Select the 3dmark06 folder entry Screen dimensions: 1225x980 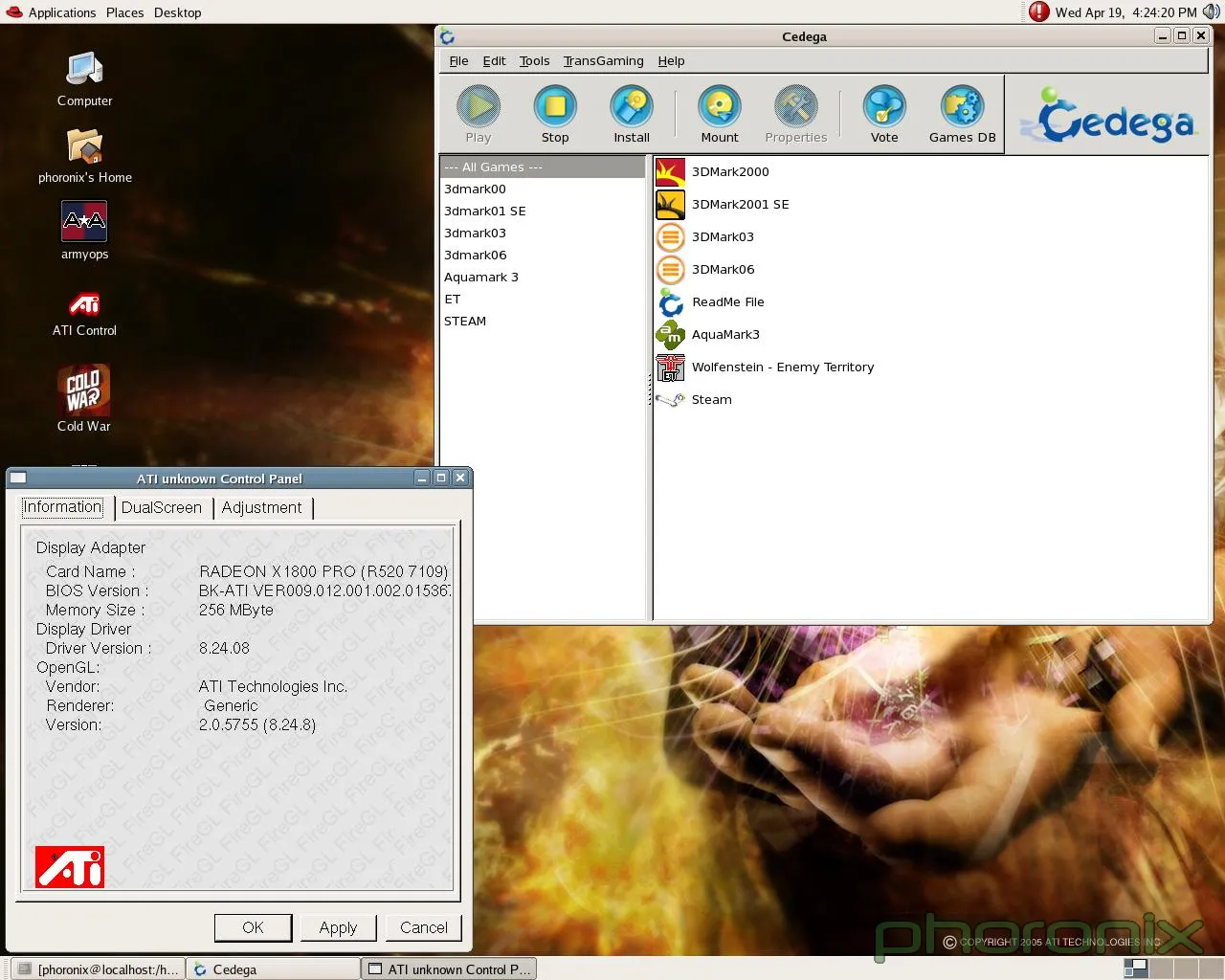tap(543, 255)
